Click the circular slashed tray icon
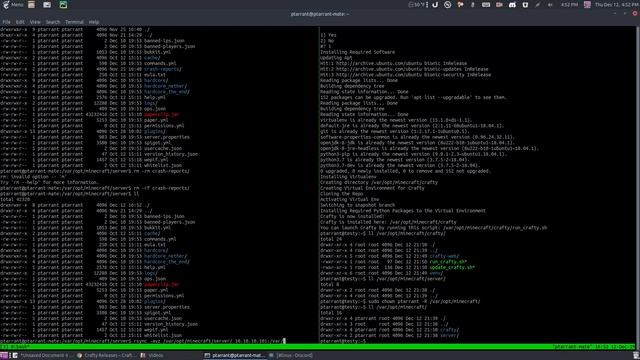This screenshot has width=640, height=360. point(448,5)
